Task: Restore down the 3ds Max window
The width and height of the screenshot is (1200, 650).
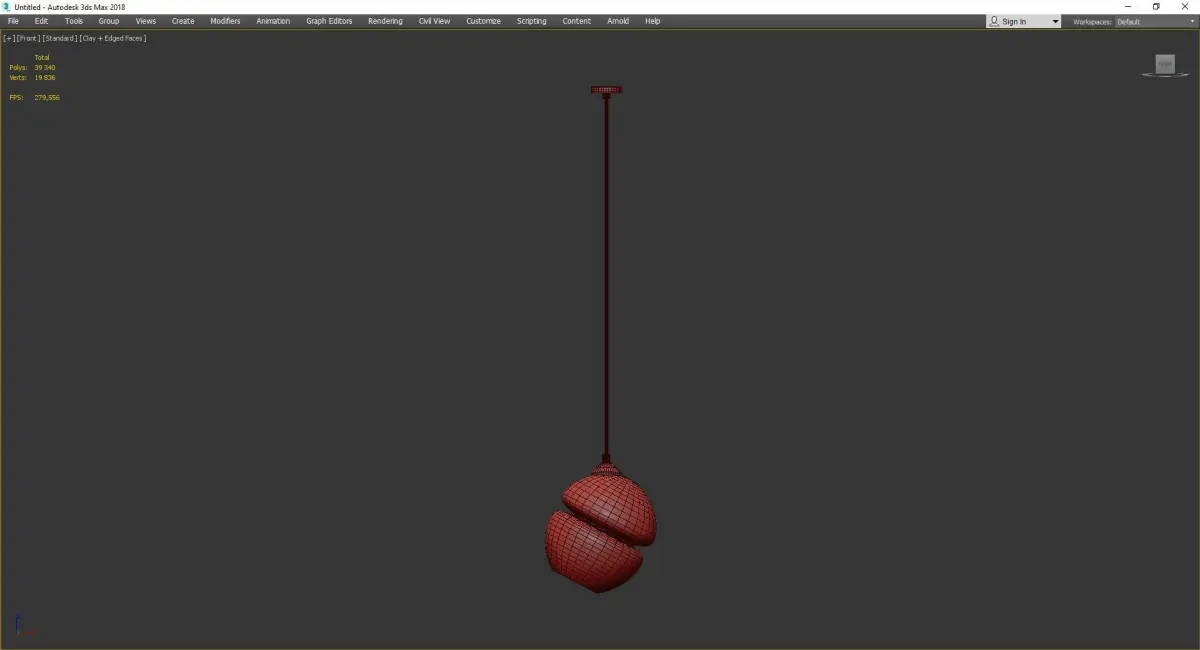Action: (x=1156, y=7)
